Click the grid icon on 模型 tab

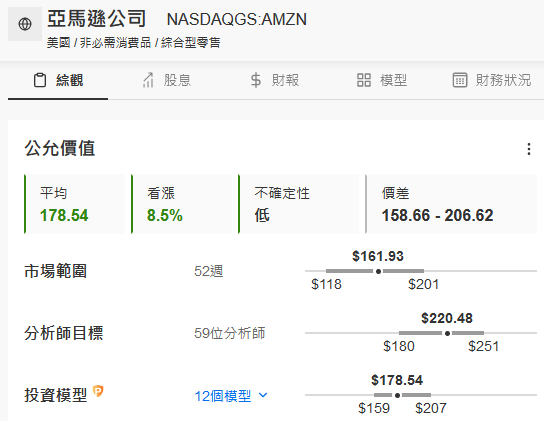click(x=364, y=80)
